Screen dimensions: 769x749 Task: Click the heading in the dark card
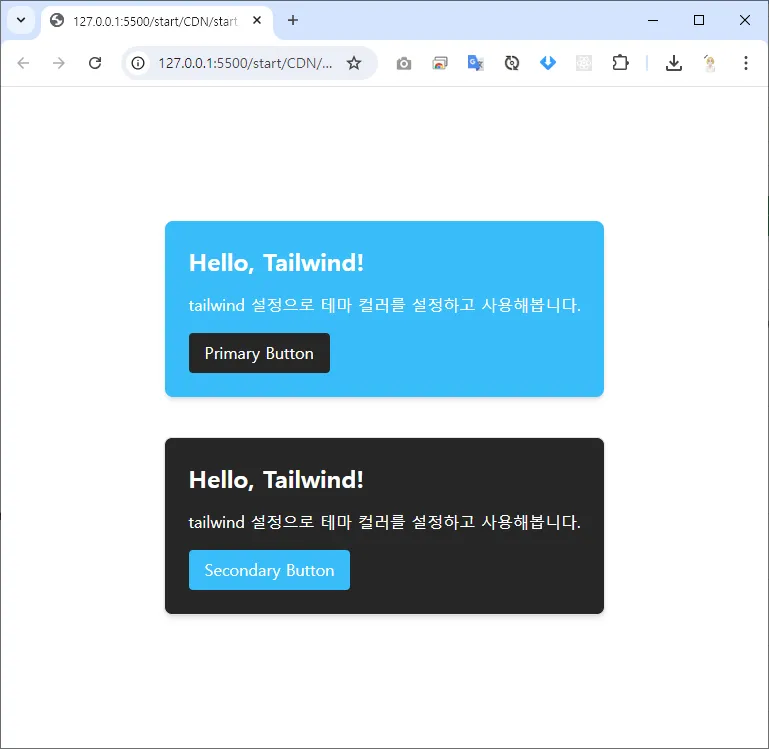click(x=276, y=480)
